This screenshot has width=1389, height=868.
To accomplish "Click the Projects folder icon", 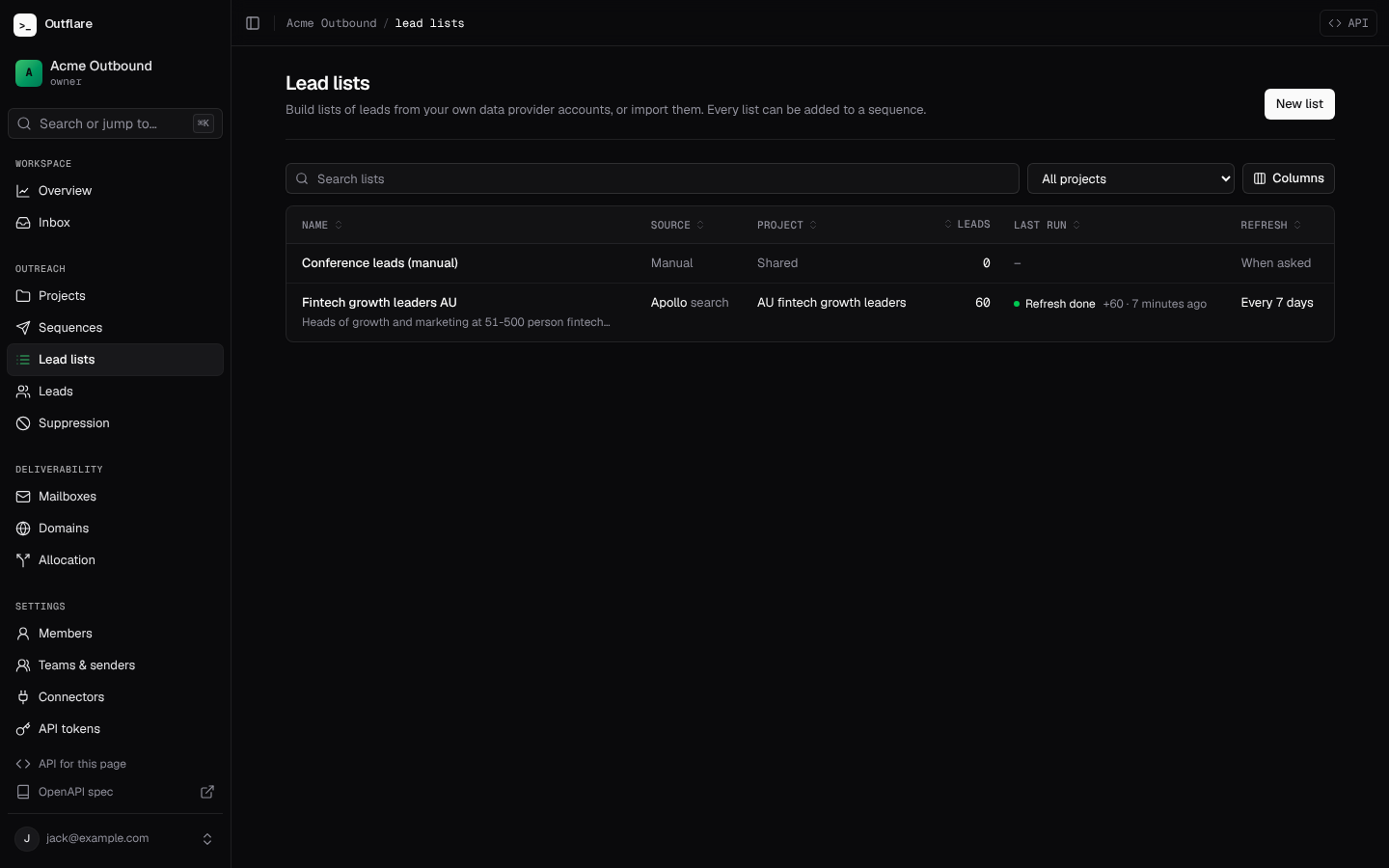I will pos(23,296).
